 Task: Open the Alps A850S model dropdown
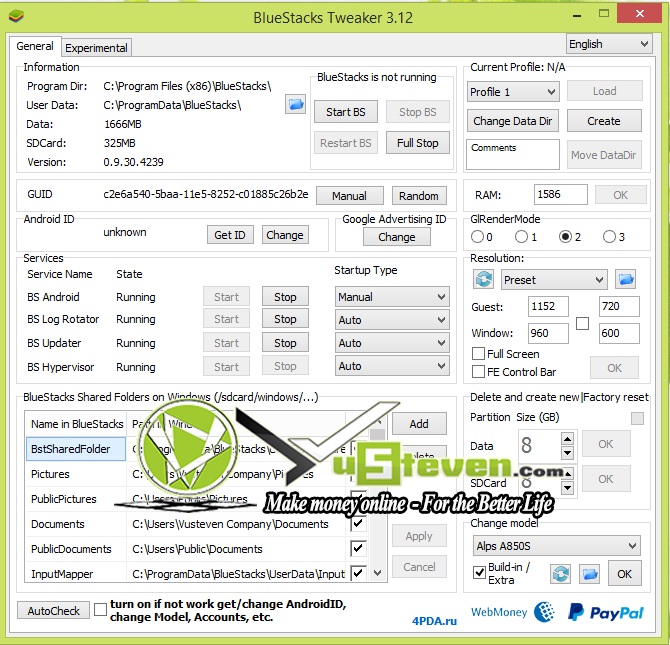pos(557,546)
